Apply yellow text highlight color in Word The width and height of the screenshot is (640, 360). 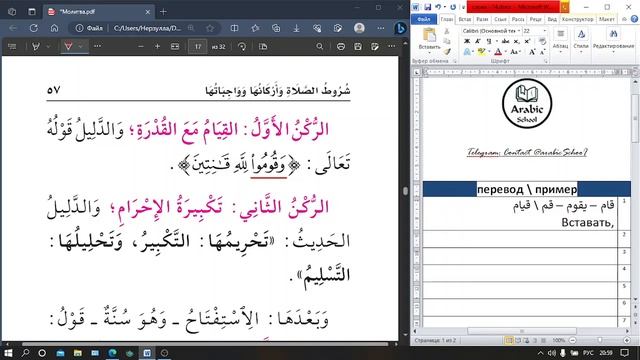click(x=482, y=52)
